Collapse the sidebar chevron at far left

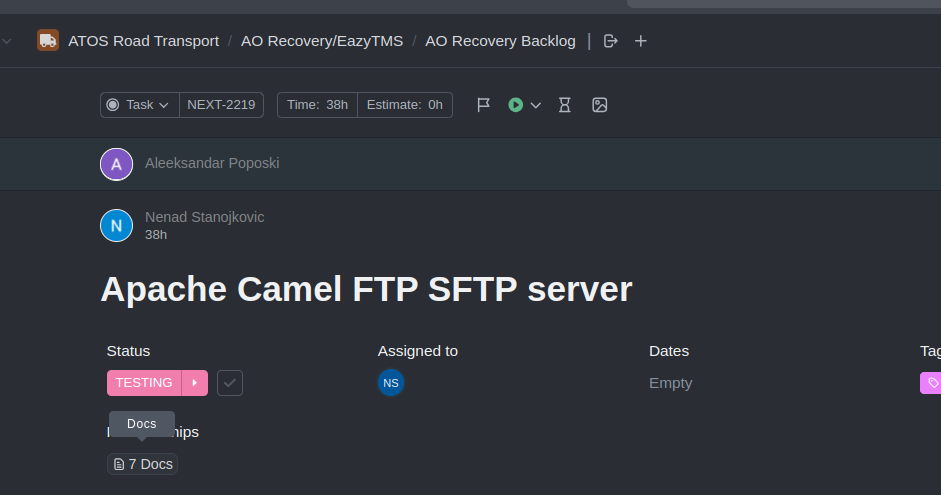[x=7, y=41]
